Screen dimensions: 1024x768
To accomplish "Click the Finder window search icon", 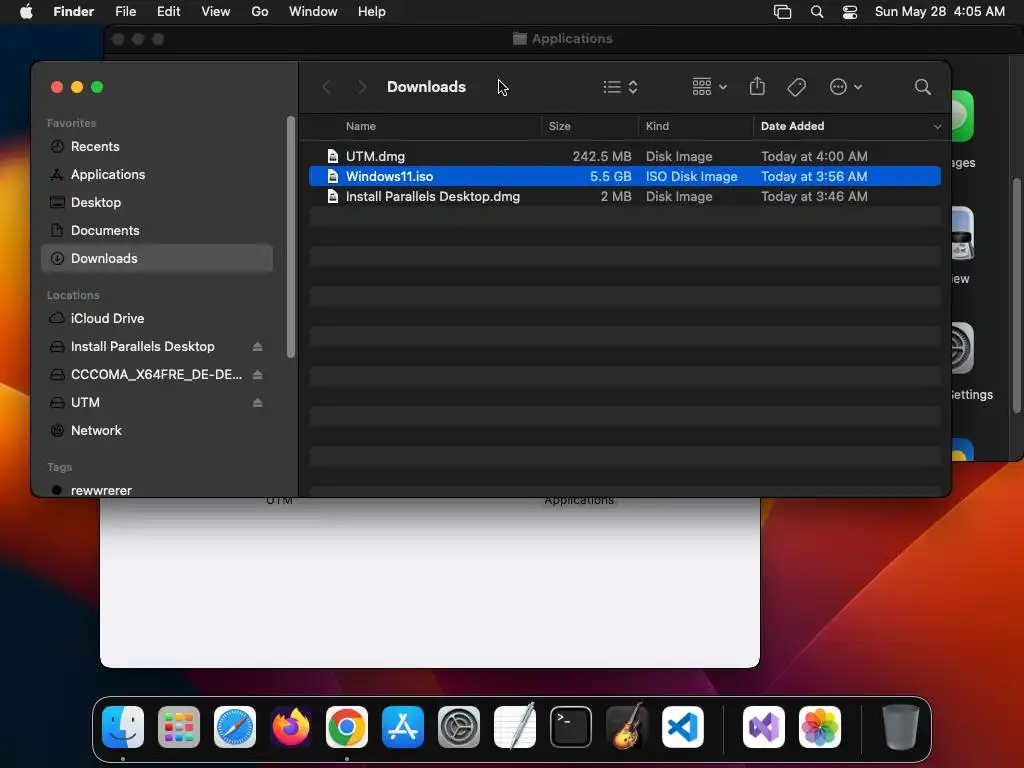I will coord(922,87).
